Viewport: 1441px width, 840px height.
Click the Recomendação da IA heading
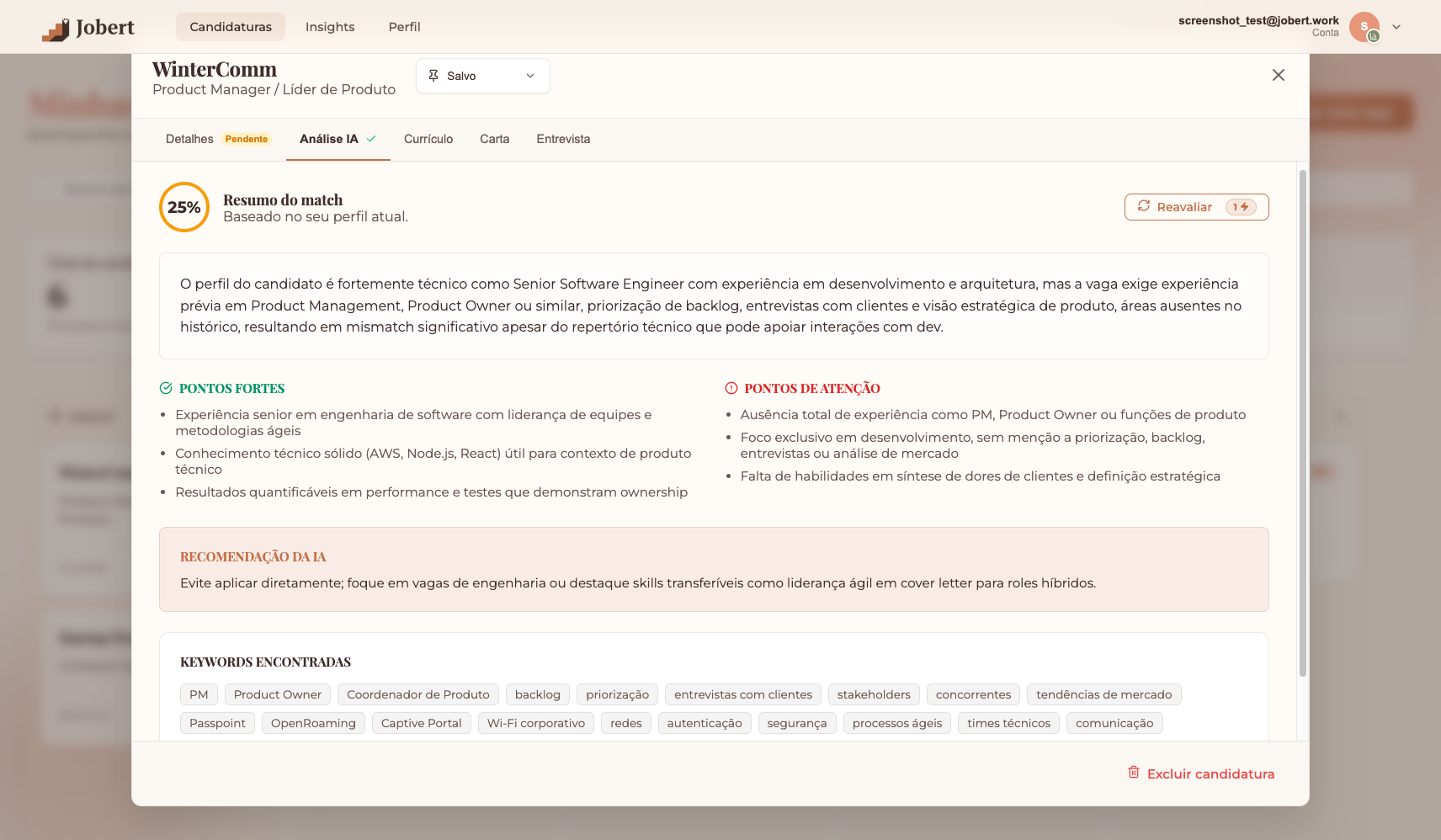[253, 556]
